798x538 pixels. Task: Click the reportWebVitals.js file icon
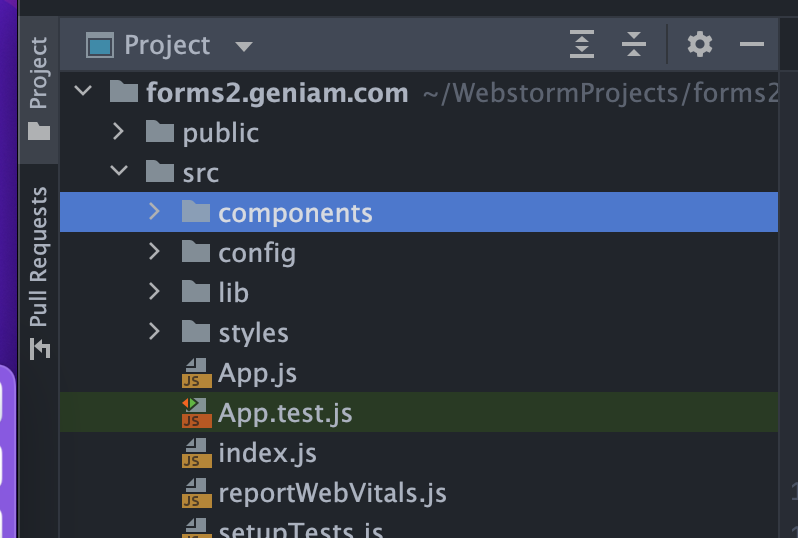195,492
